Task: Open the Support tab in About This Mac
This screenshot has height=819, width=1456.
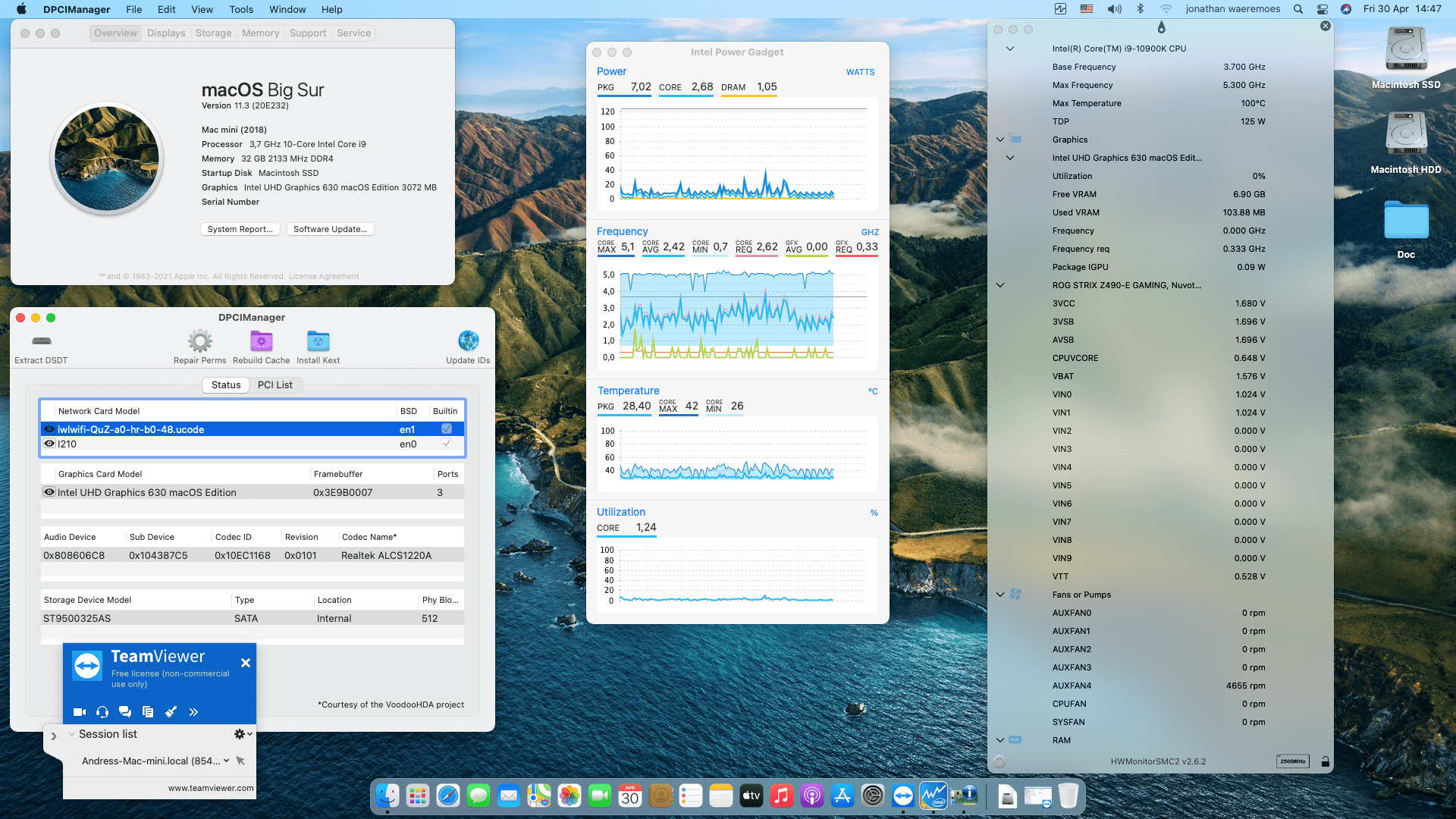Action: pyautogui.click(x=308, y=33)
